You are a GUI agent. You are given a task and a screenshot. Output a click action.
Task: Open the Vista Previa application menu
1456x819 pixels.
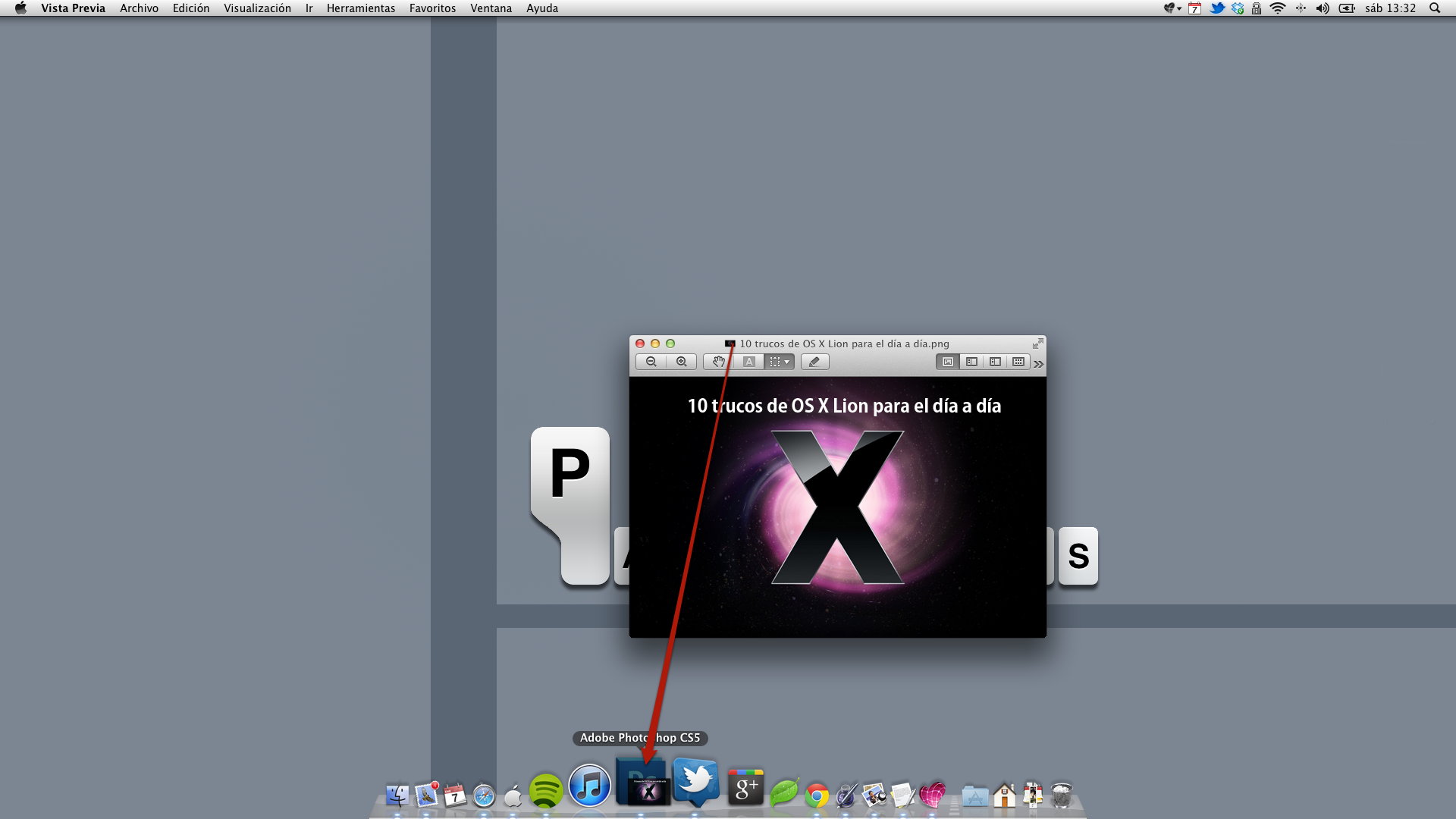(x=73, y=8)
